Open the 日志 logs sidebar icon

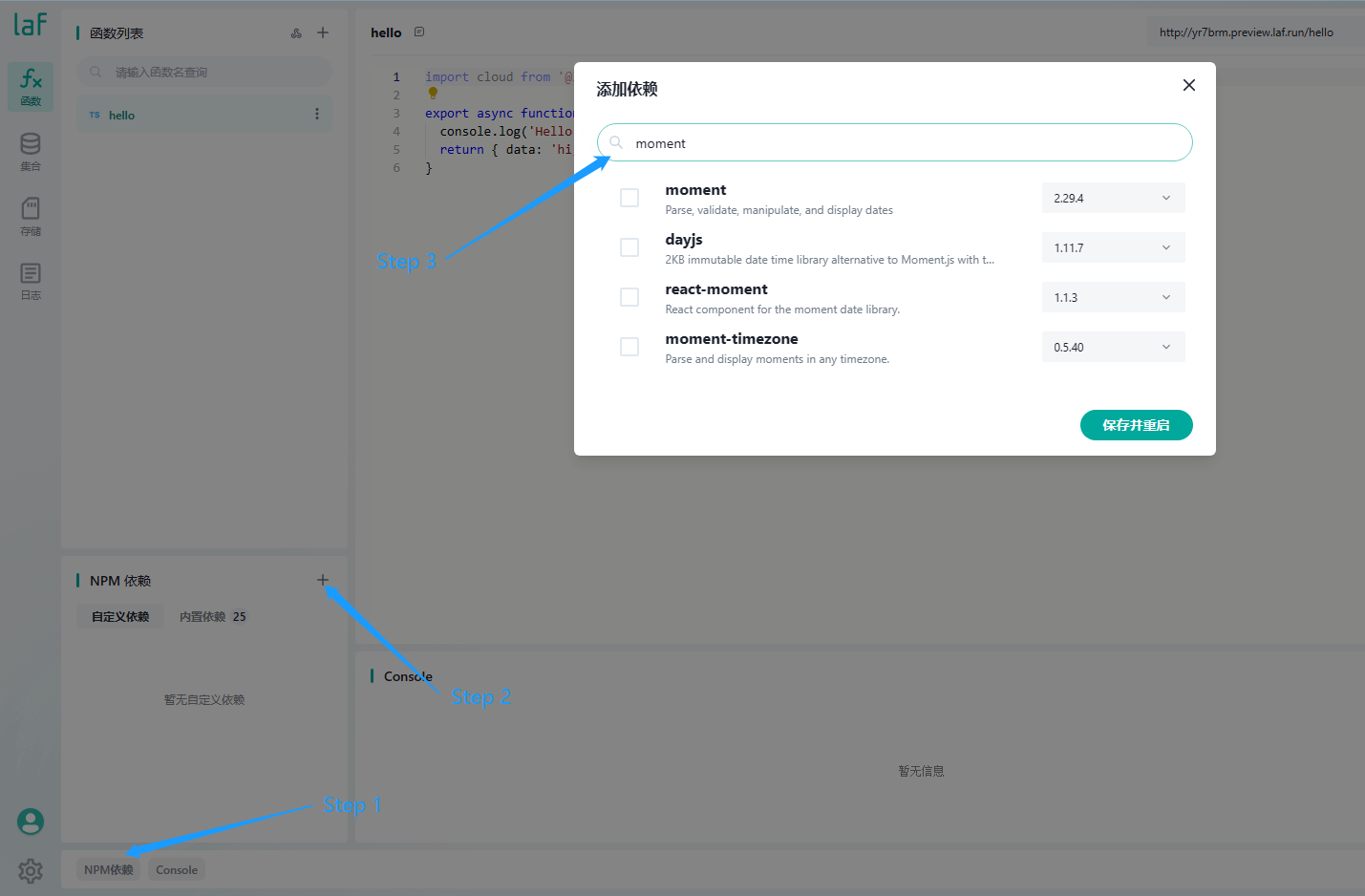[31, 281]
